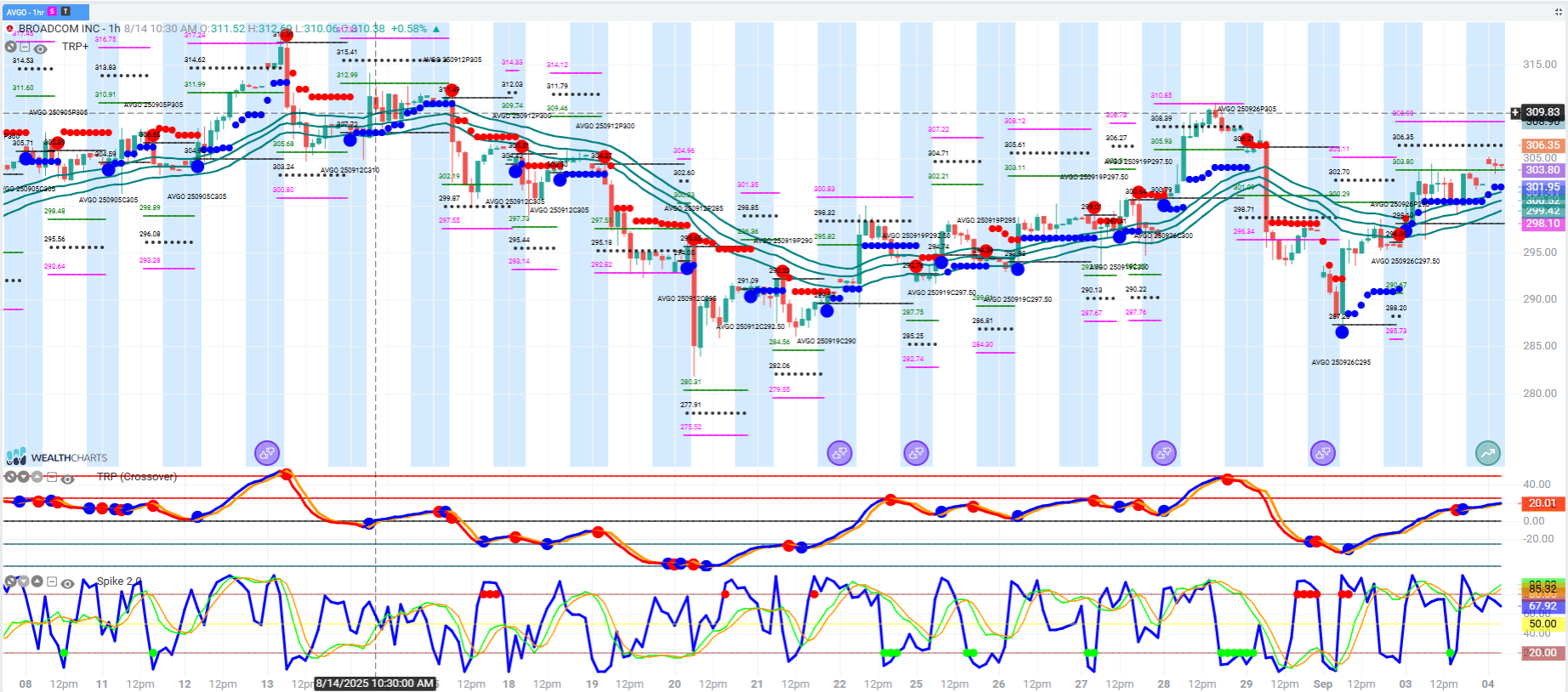The height and width of the screenshot is (692, 1568).
Task: Click the BROADCOM INC - 1h chart title
Action: (69, 29)
